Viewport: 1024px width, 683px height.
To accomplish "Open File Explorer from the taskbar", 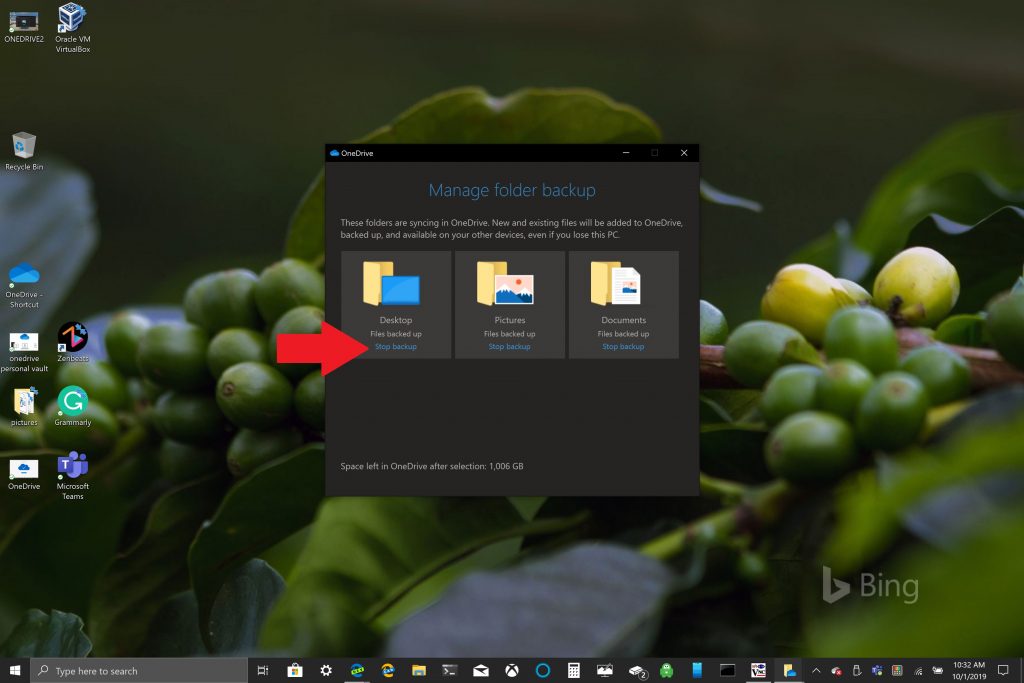I will coord(419,671).
